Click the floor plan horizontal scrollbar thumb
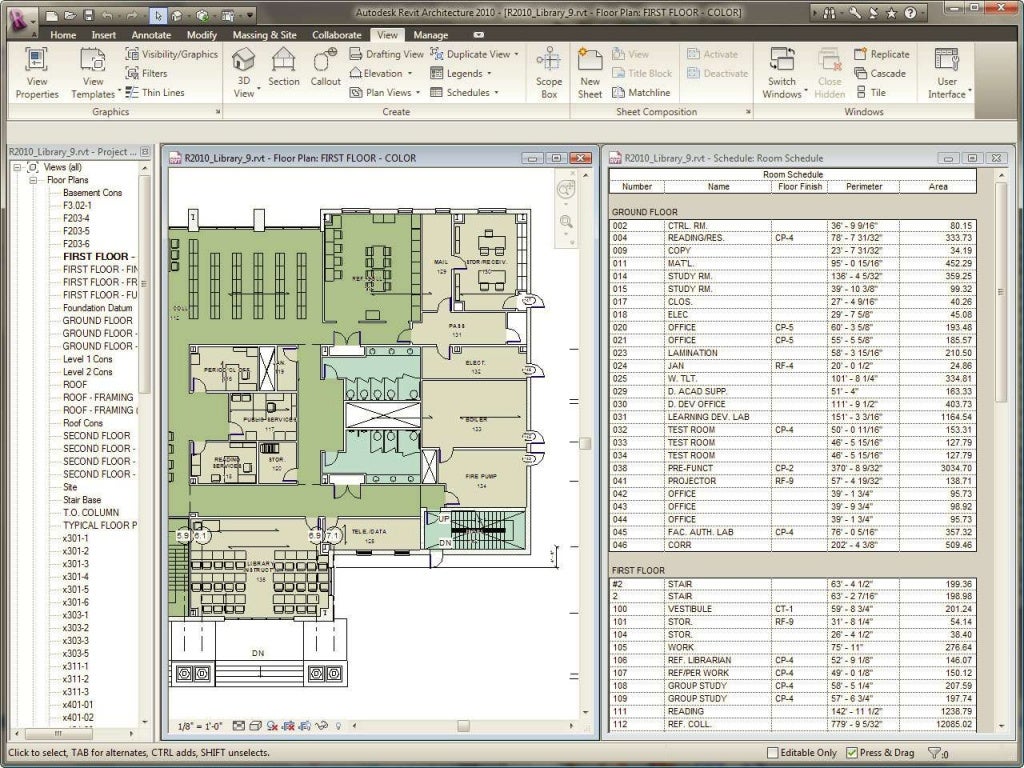Screen dimensions: 1024x768 pyautogui.click(x=463, y=726)
